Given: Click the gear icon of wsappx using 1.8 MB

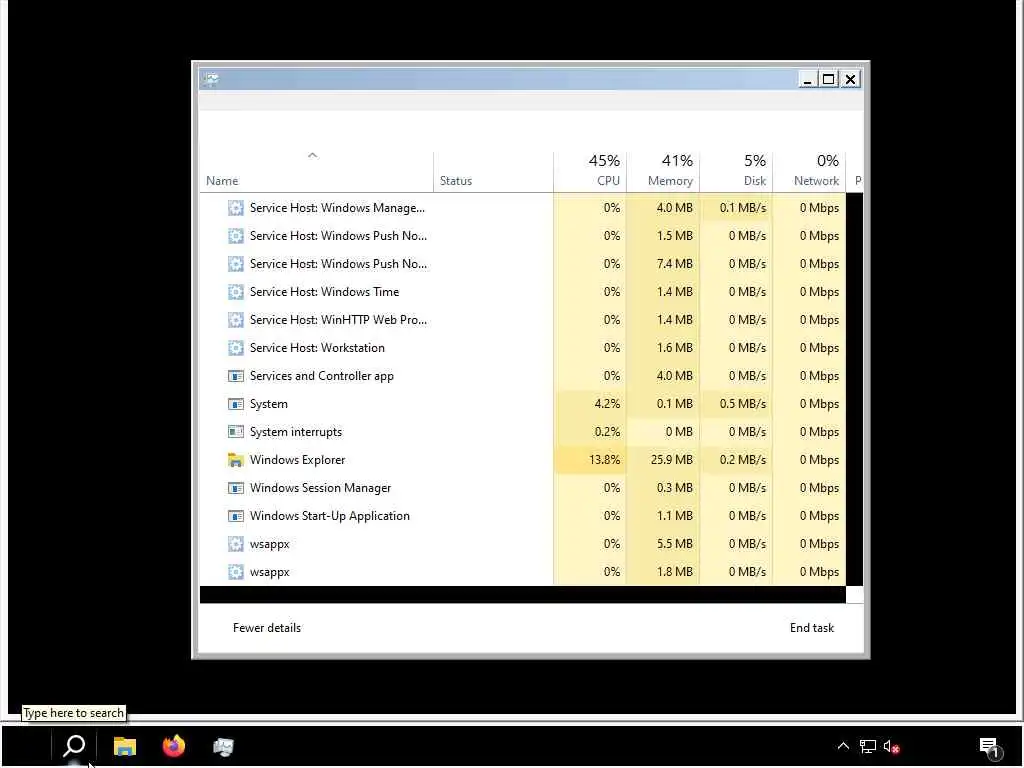Looking at the screenshot, I should coord(236,572).
